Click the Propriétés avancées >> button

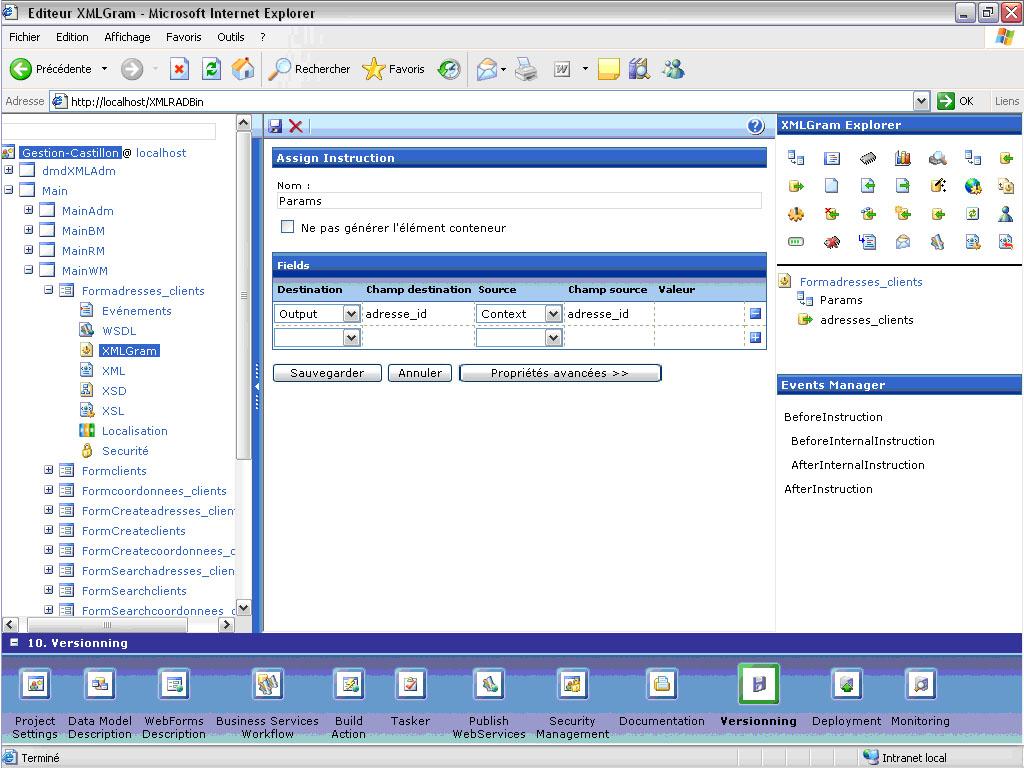(x=559, y=373)
